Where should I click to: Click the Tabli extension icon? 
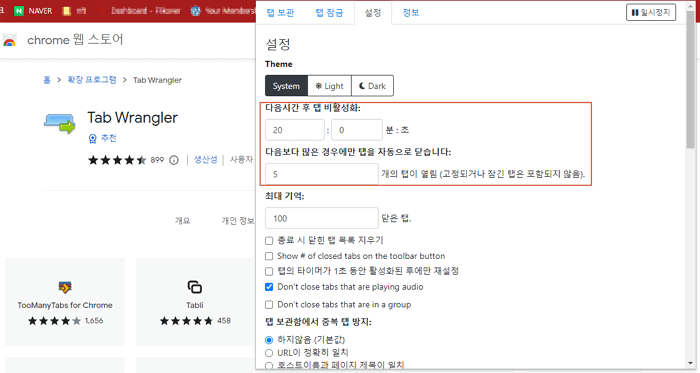(195, 287)
